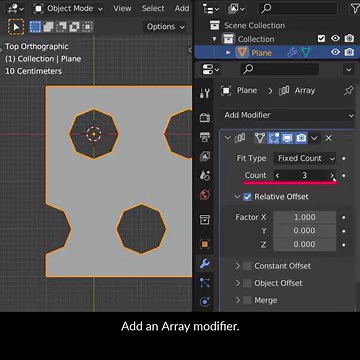The width and height of the screenshot is (360, 360).
Task: Open the Output properties tab
Action: click(x=205, y=137)
